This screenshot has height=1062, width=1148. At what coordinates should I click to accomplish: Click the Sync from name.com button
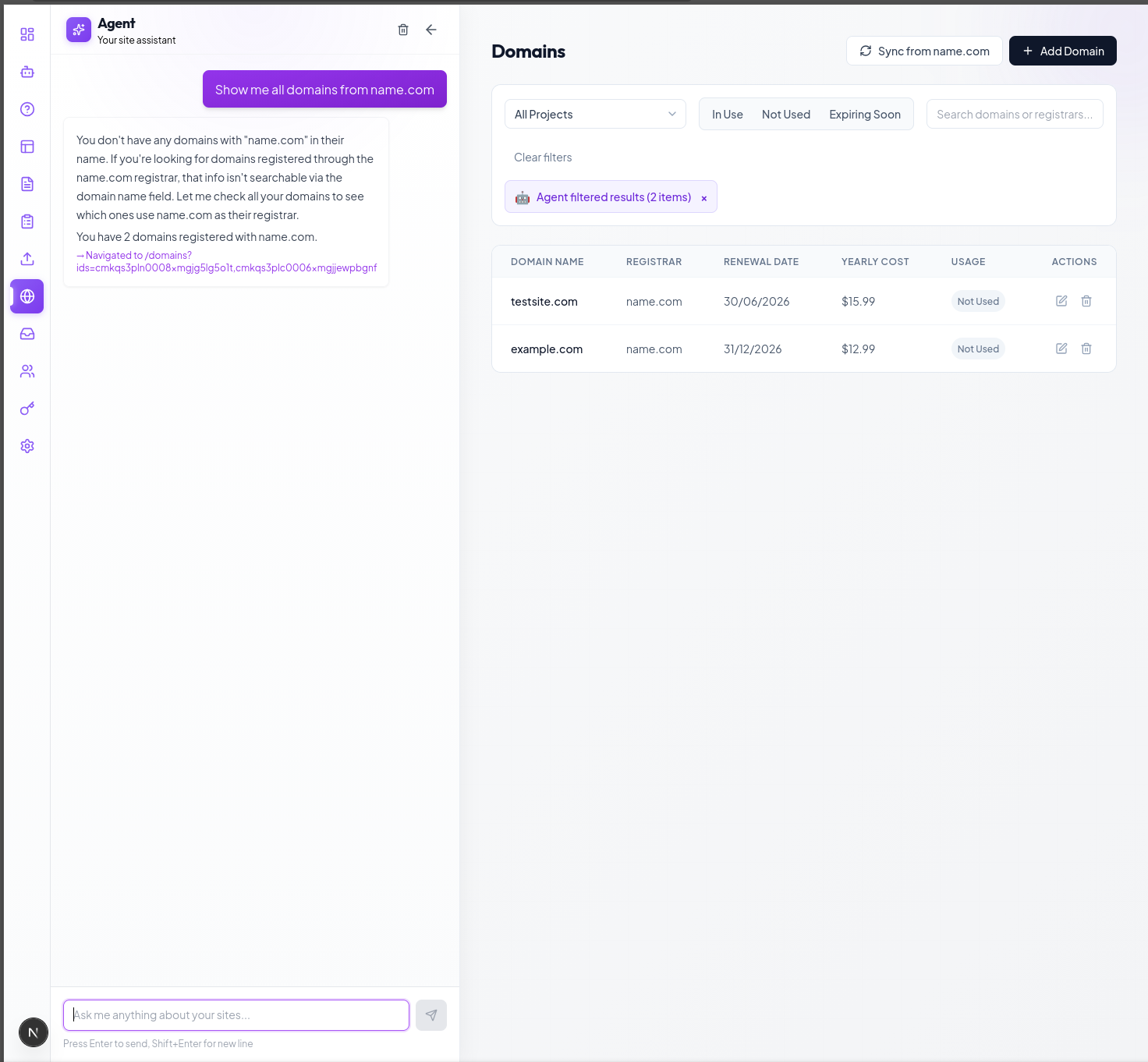point(924,51)
